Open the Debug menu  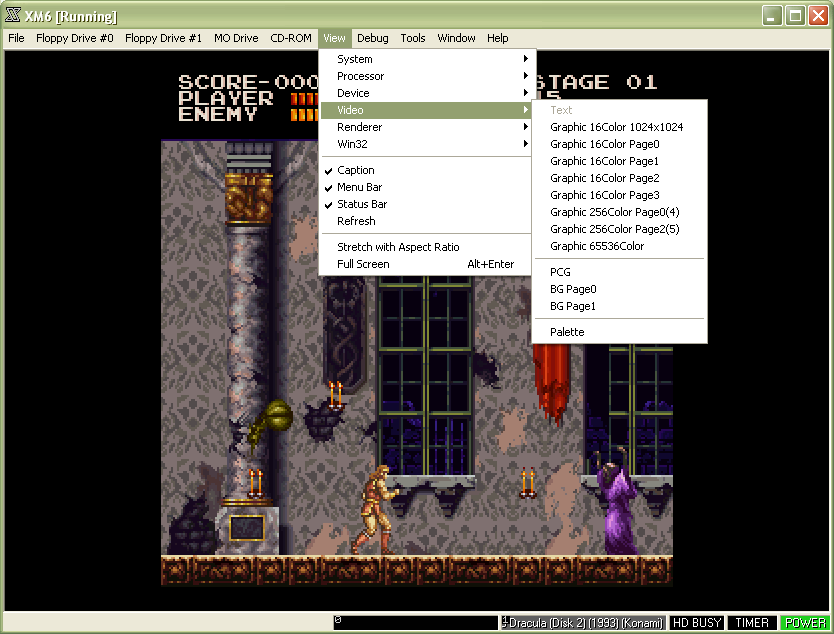pos(372,38)
